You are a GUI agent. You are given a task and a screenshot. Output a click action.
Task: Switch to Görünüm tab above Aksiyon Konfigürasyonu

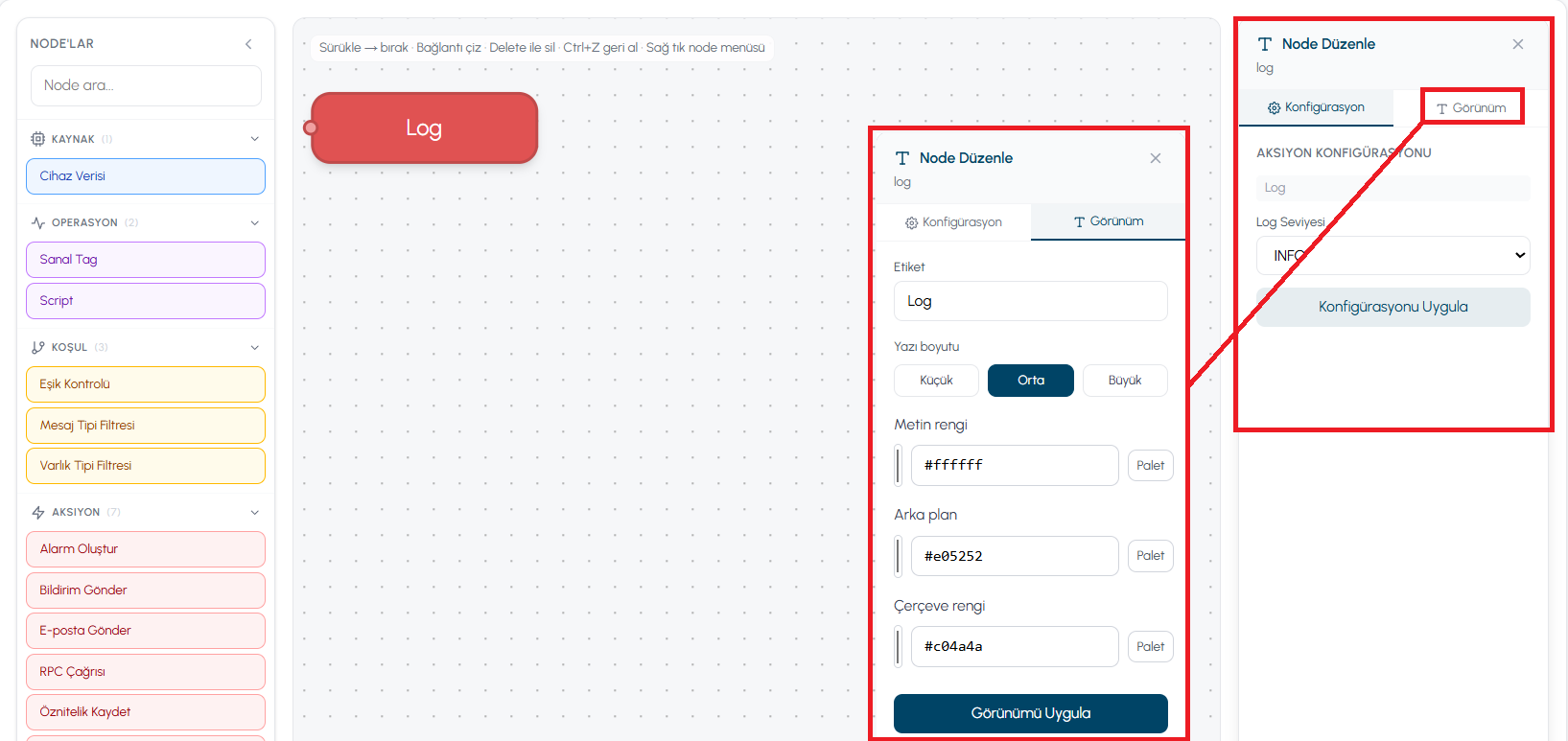(x=1471, y=107)
